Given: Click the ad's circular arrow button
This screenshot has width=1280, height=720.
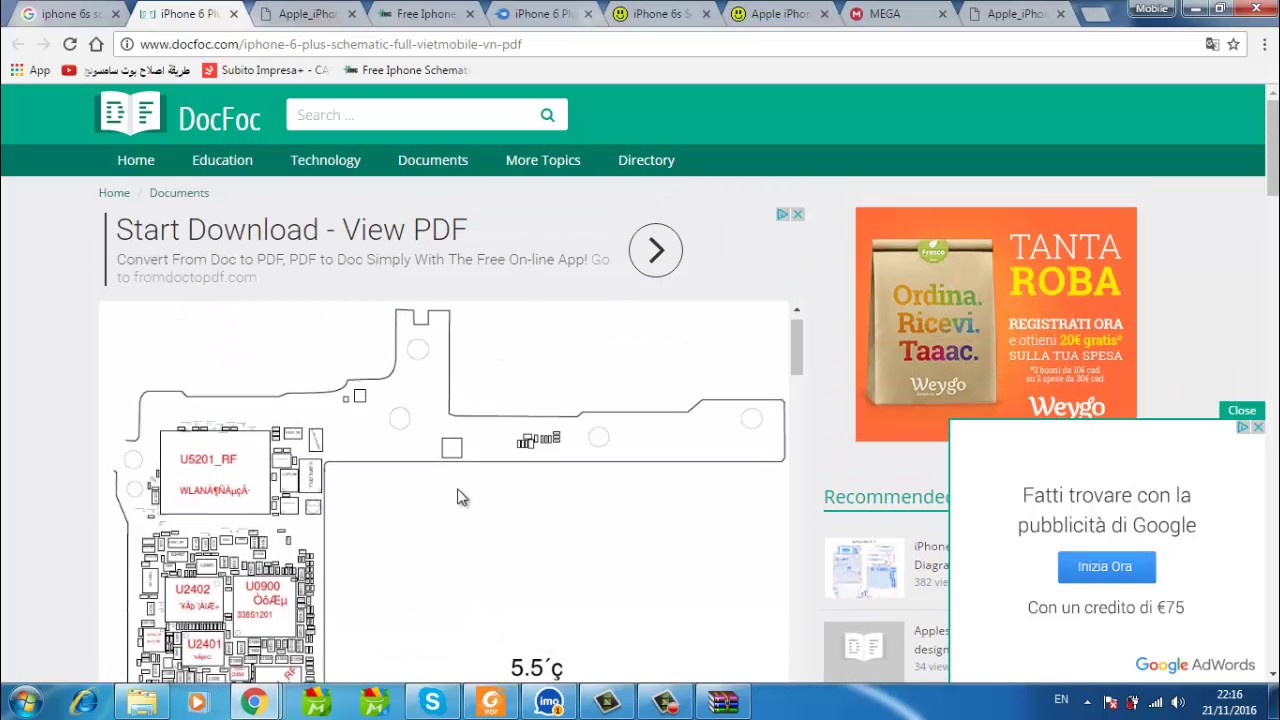Looking at the screenshot, I should [656, 250].
